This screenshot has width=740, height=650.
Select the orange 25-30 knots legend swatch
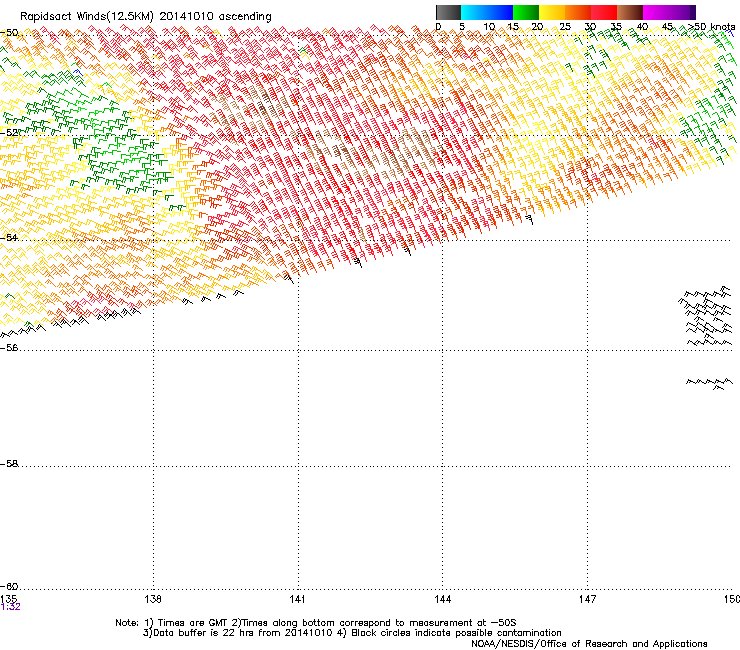coord(578,12)
